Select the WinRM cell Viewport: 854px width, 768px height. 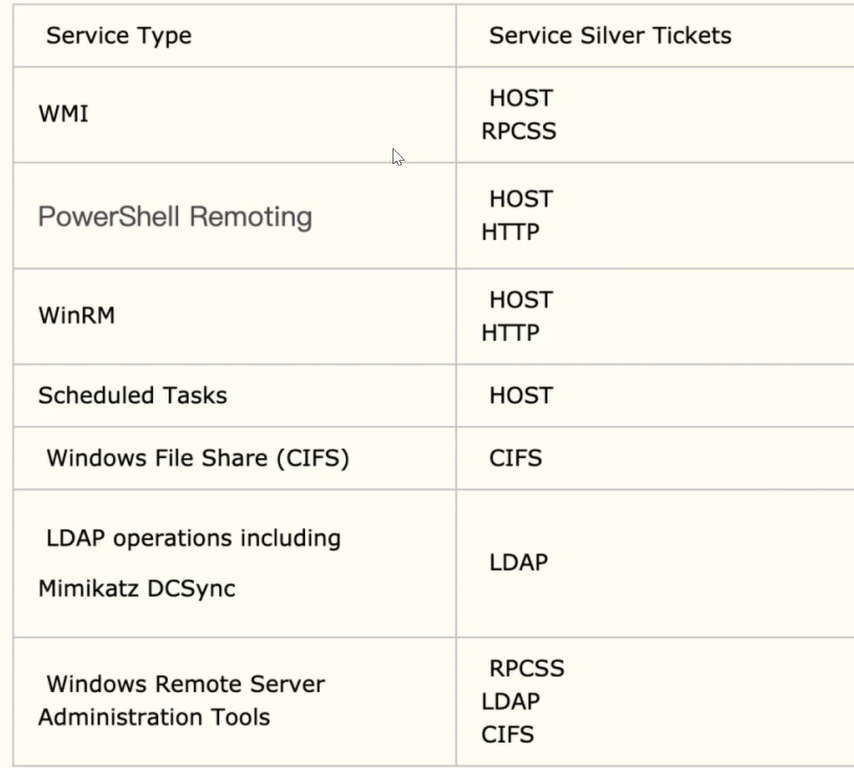pyautogui.click(x=76, y=315)
